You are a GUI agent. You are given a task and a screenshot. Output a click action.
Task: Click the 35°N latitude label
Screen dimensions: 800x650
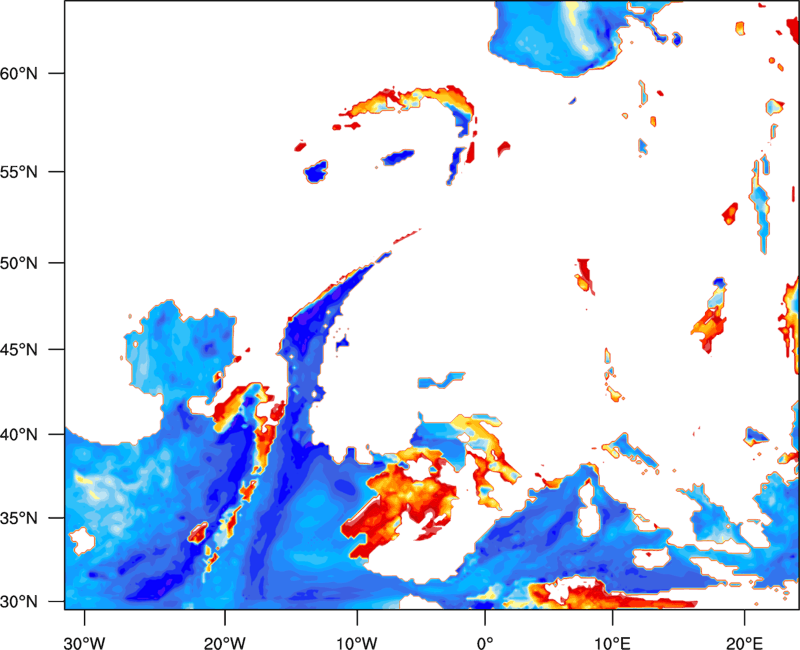pyautogui.click(x=19, y=518)
